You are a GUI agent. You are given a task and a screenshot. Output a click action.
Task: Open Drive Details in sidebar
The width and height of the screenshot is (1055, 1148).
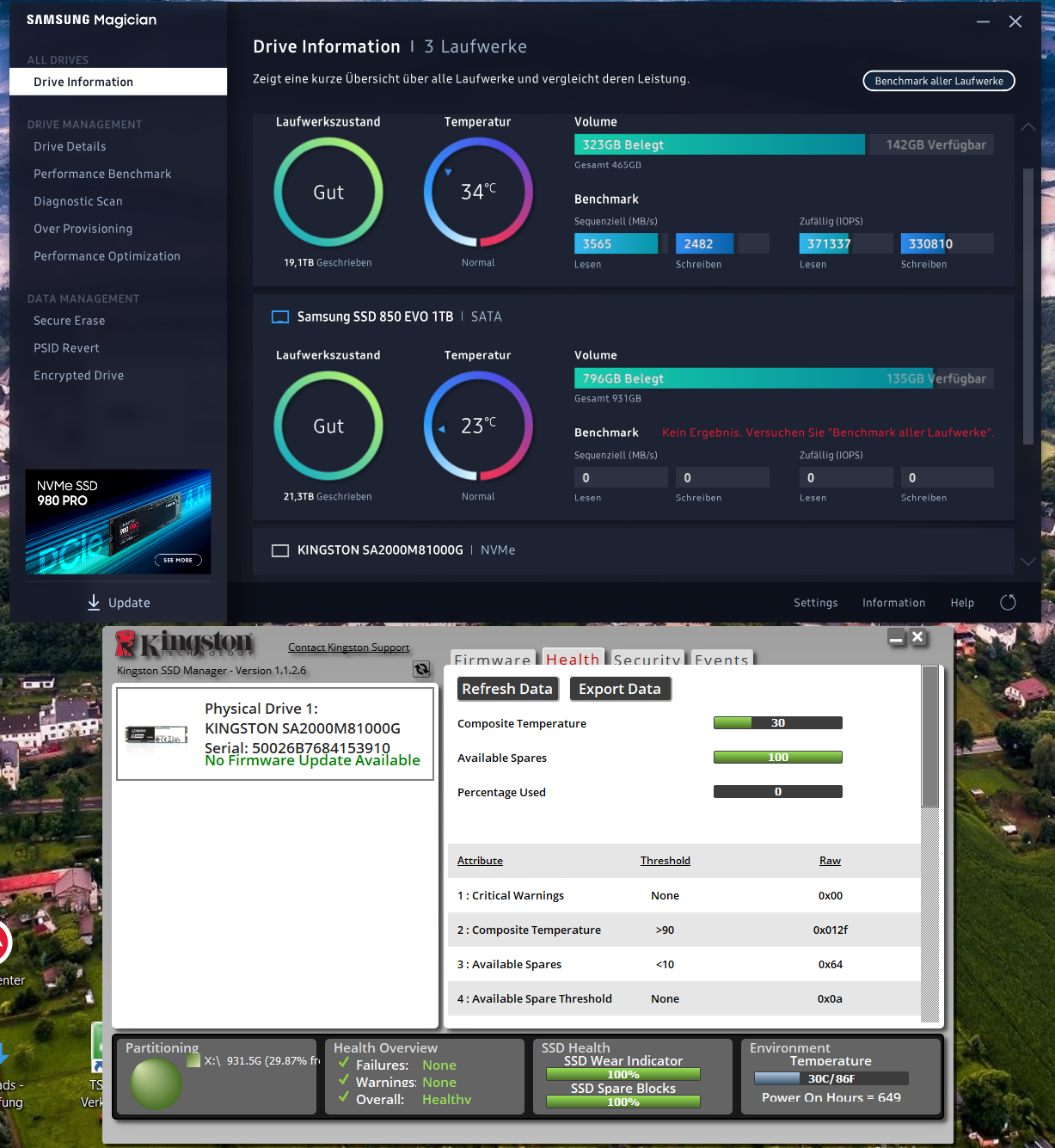click(x=71, y=147)
